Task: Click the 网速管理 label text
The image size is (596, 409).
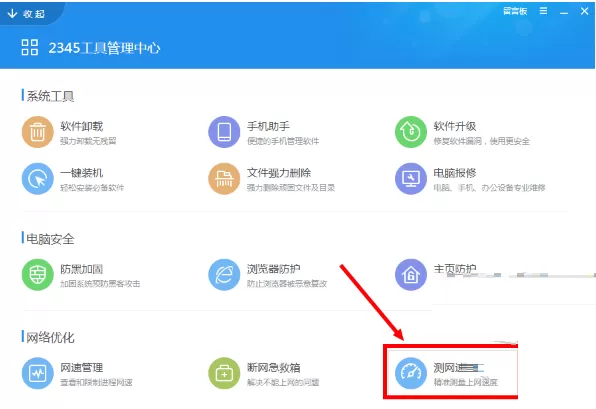Action: tap(82, 368)
